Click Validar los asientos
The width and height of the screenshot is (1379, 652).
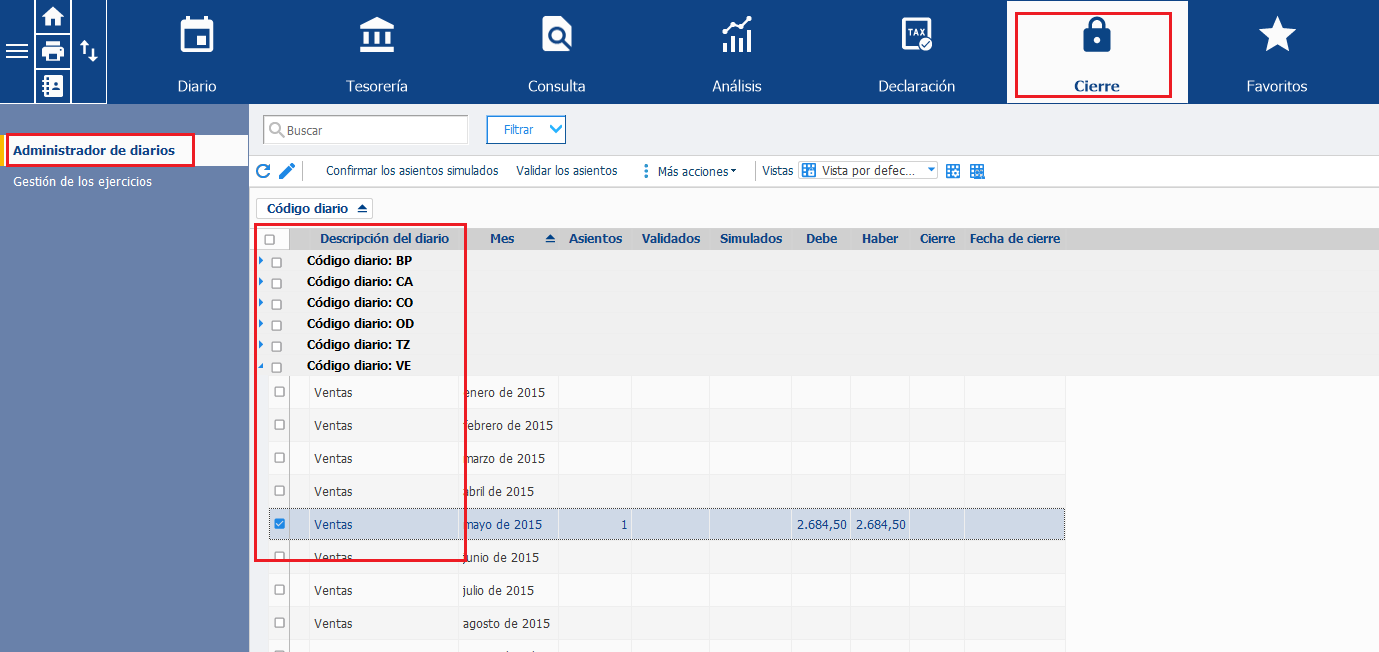(567, 171)
